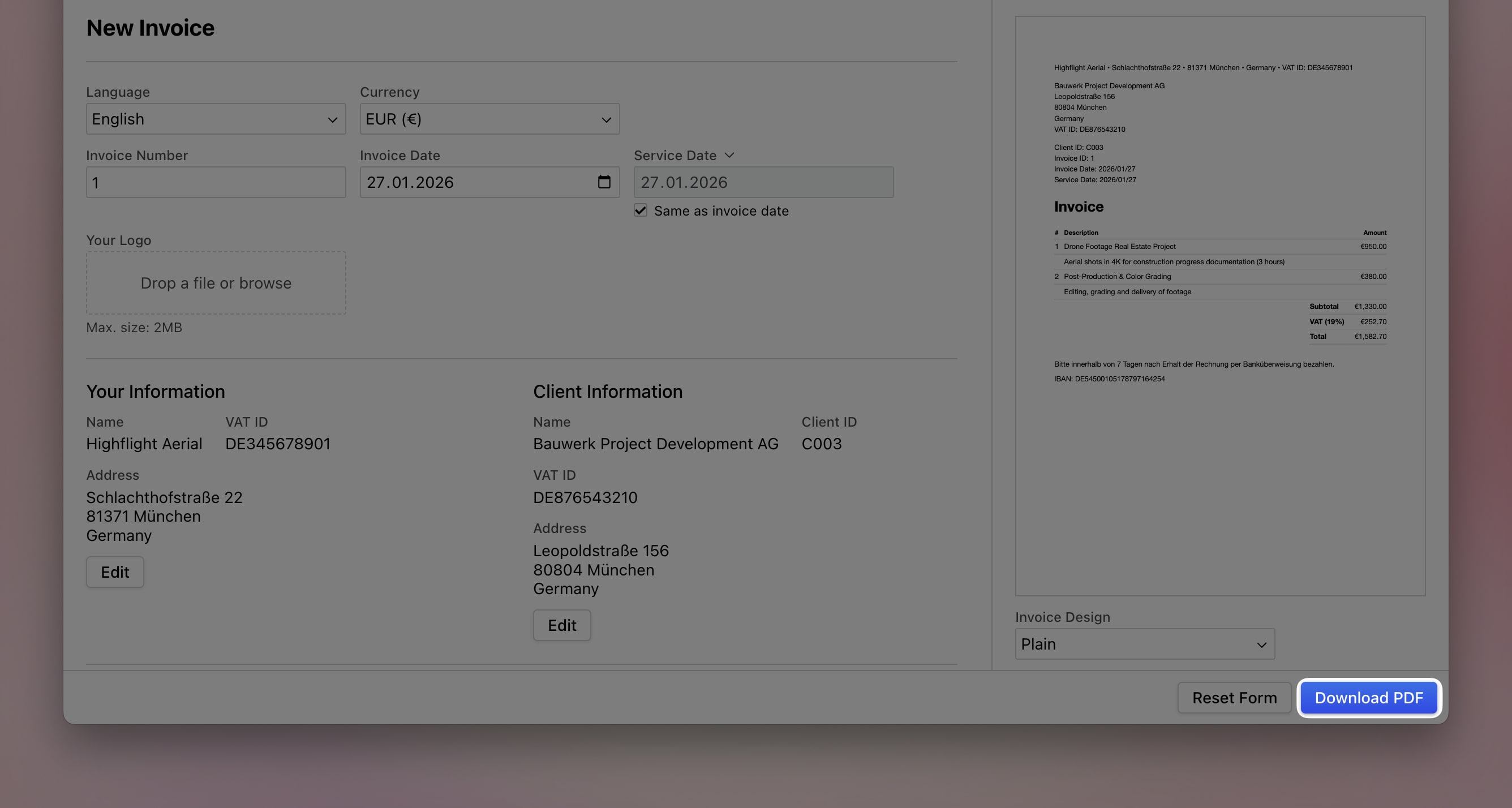1512x808 pixels.
Task: Open the Invoice Design chevron
Action: point(1262,644)
